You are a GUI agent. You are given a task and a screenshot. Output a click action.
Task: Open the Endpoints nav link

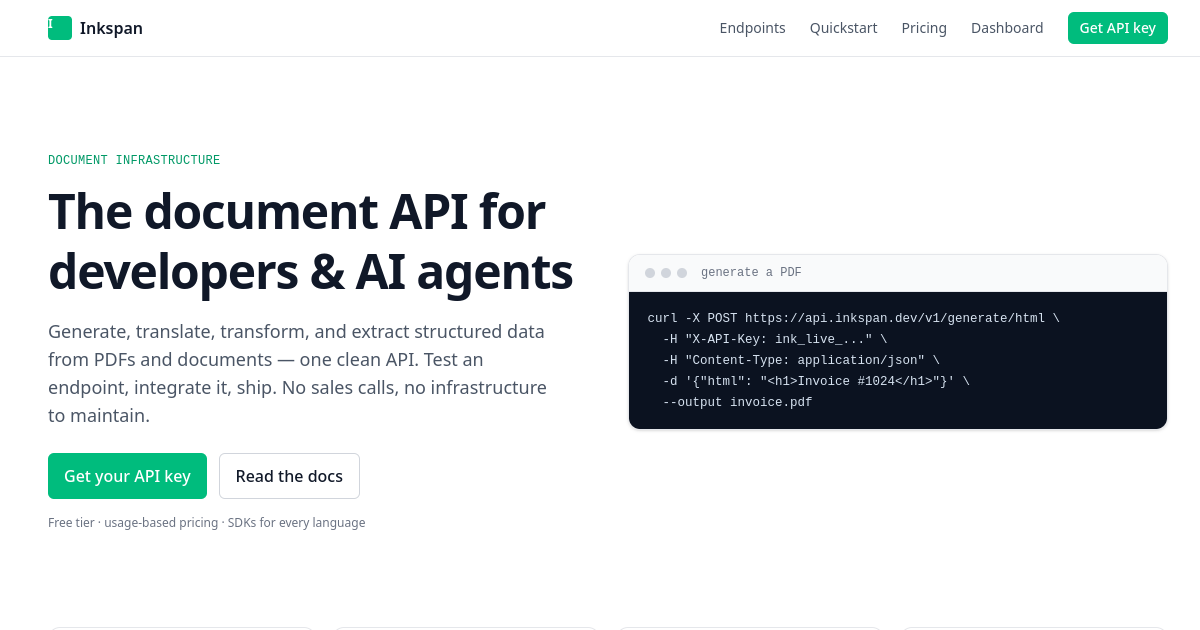point(752,28)
